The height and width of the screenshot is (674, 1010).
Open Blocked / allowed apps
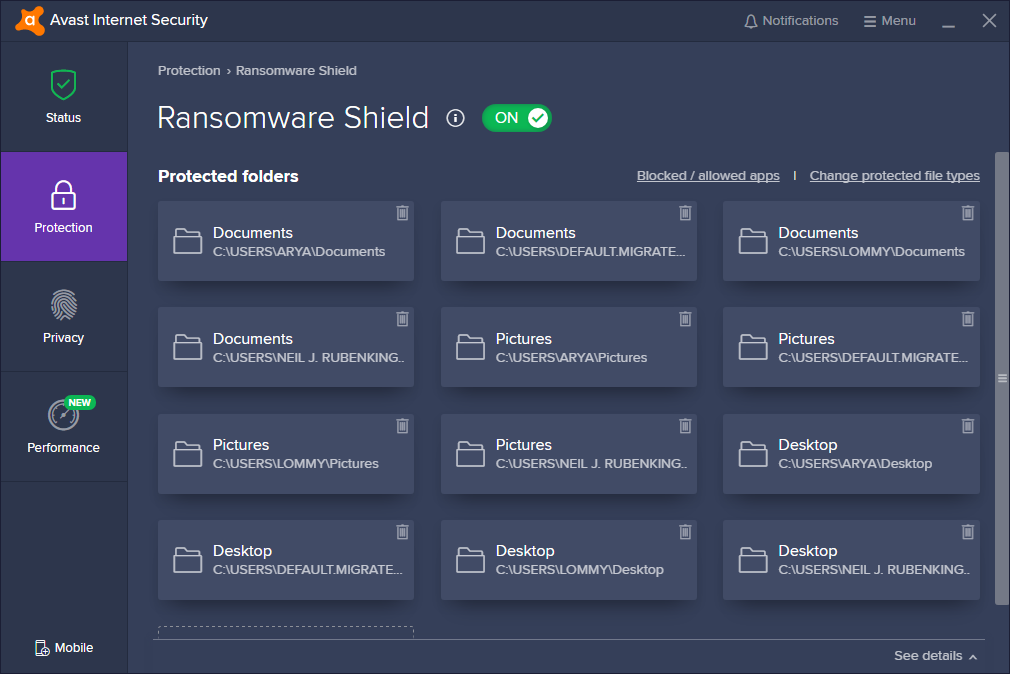click(x=707, y=175)
